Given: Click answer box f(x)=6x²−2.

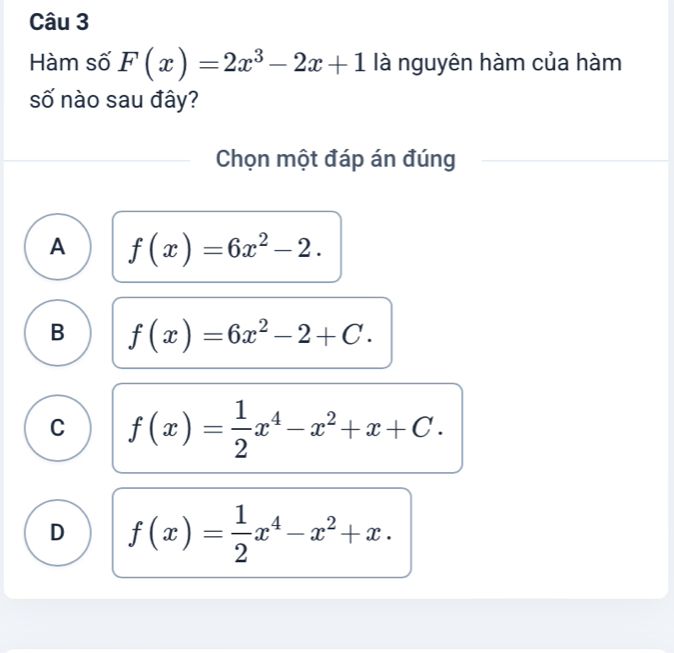Looking at the screenshot, I should 227,246.
